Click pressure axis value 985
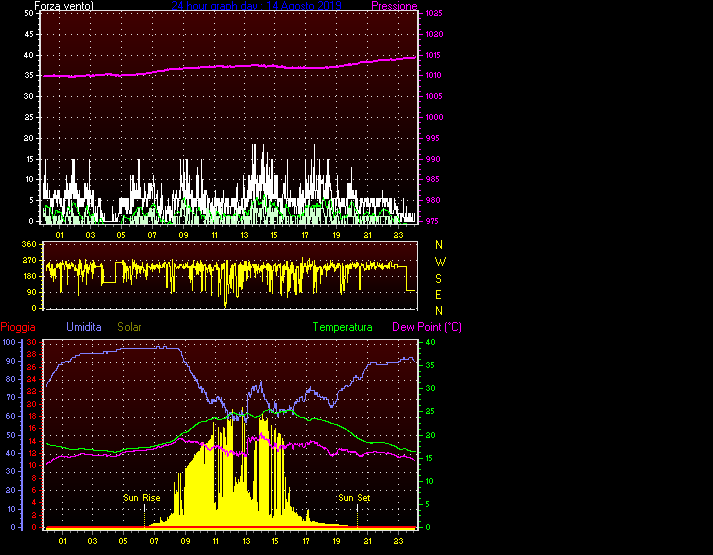Screen dimensions: 713x555 tap(432, 179)
